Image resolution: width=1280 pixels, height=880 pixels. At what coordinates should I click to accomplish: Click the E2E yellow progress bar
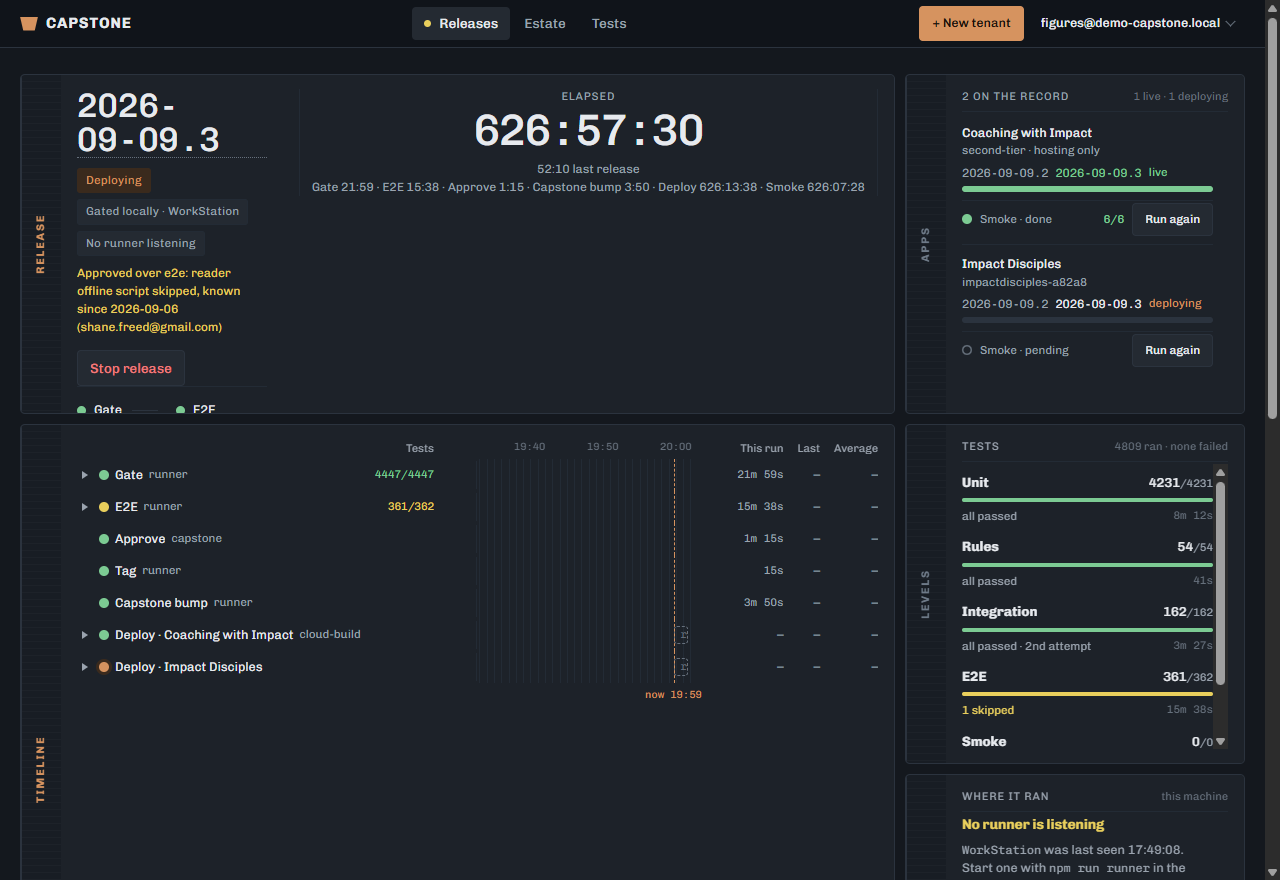[1087, 694]
